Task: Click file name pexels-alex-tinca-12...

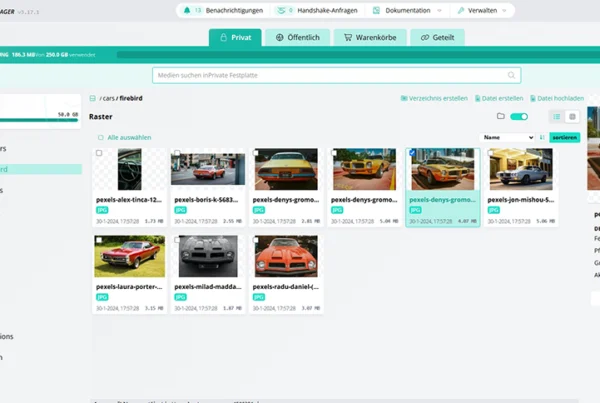Action: [x=129, y=200]
